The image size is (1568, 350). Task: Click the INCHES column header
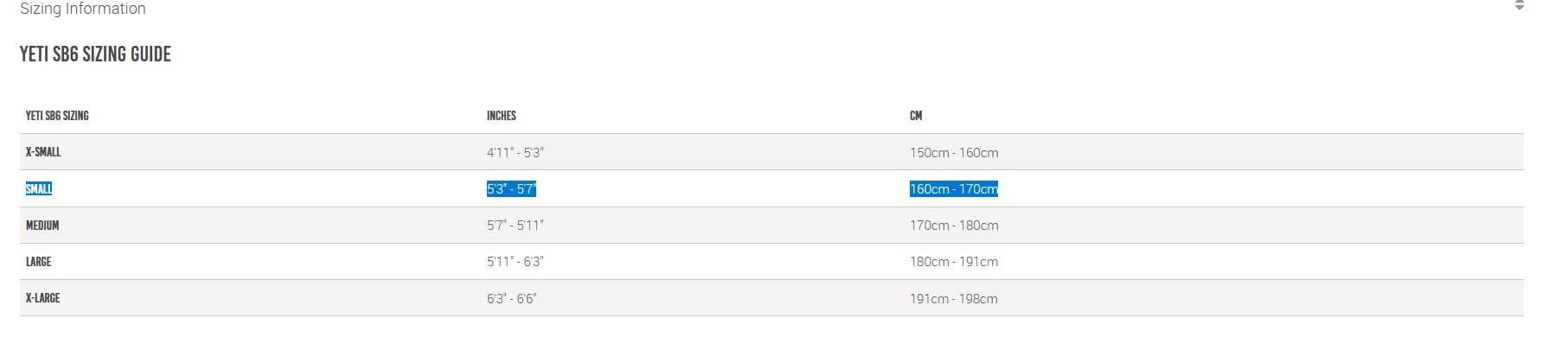pos(501,116)
